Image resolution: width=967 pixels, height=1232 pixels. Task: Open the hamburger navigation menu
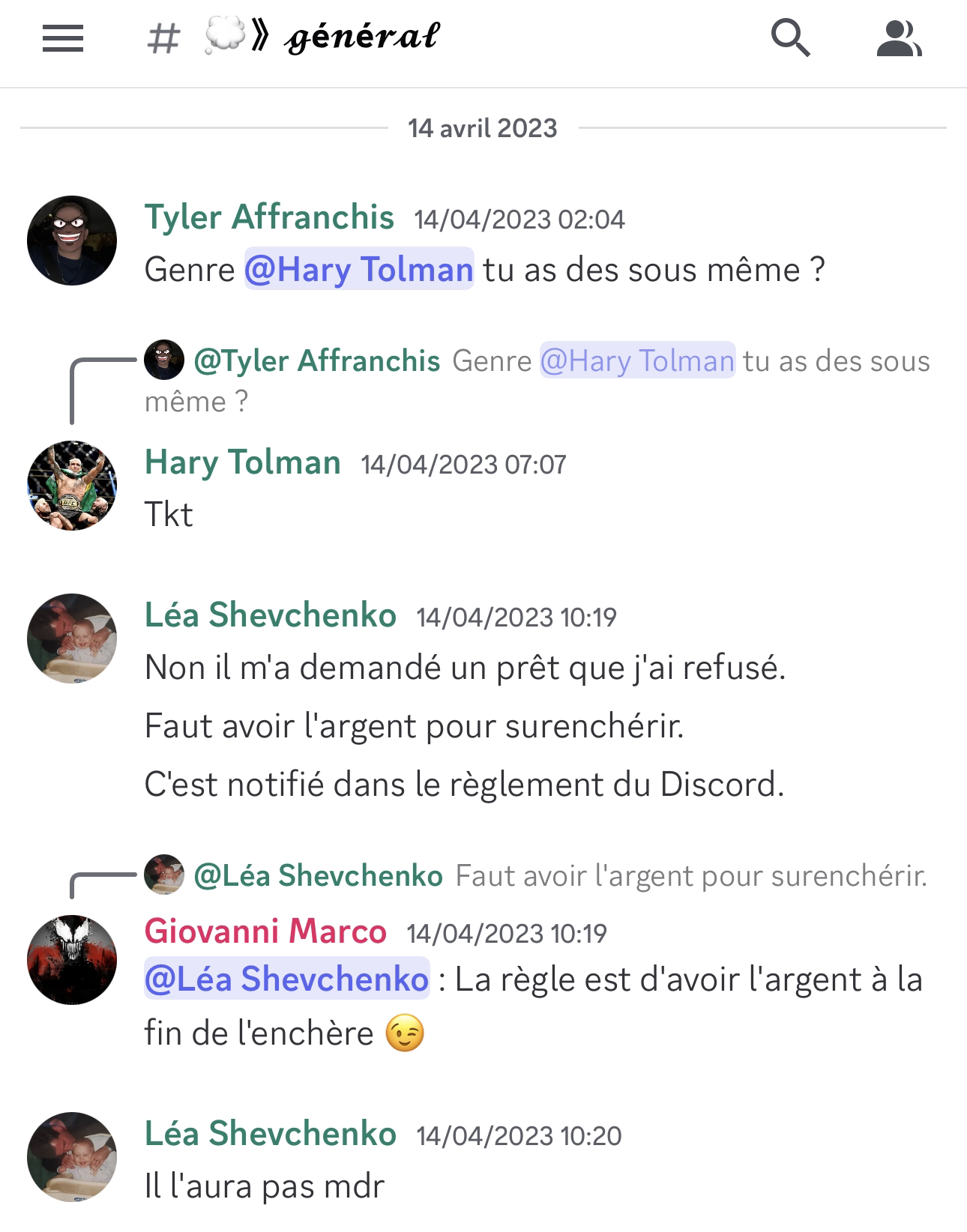[x=63, y=38]
